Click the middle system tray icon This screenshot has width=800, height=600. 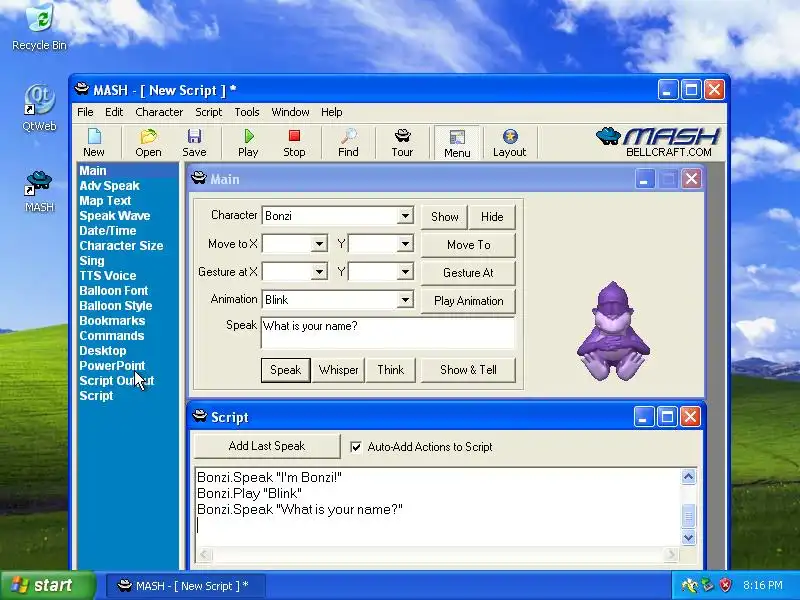708,585
